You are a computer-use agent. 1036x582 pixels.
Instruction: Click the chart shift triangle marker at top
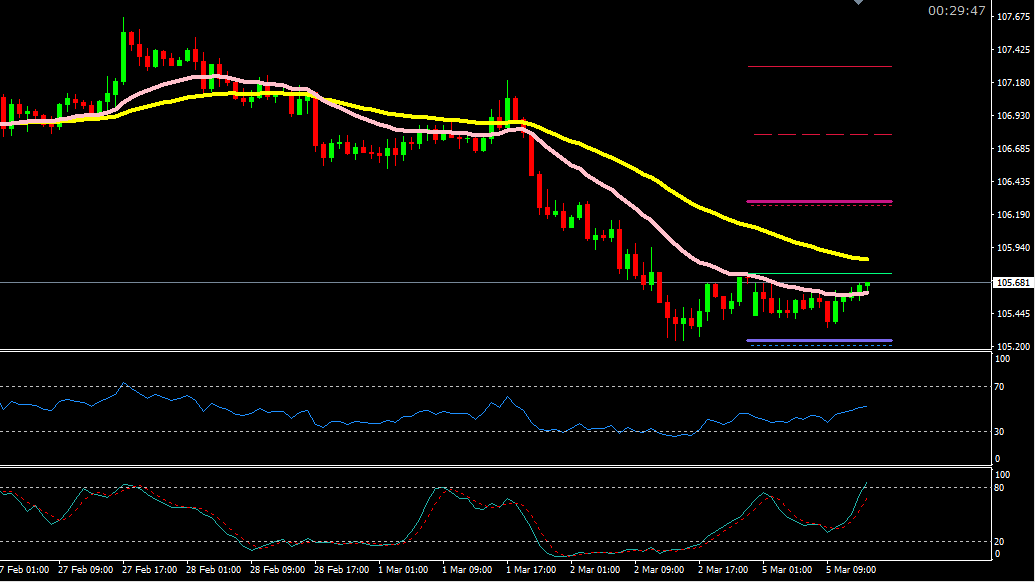[x=858, y=2]
